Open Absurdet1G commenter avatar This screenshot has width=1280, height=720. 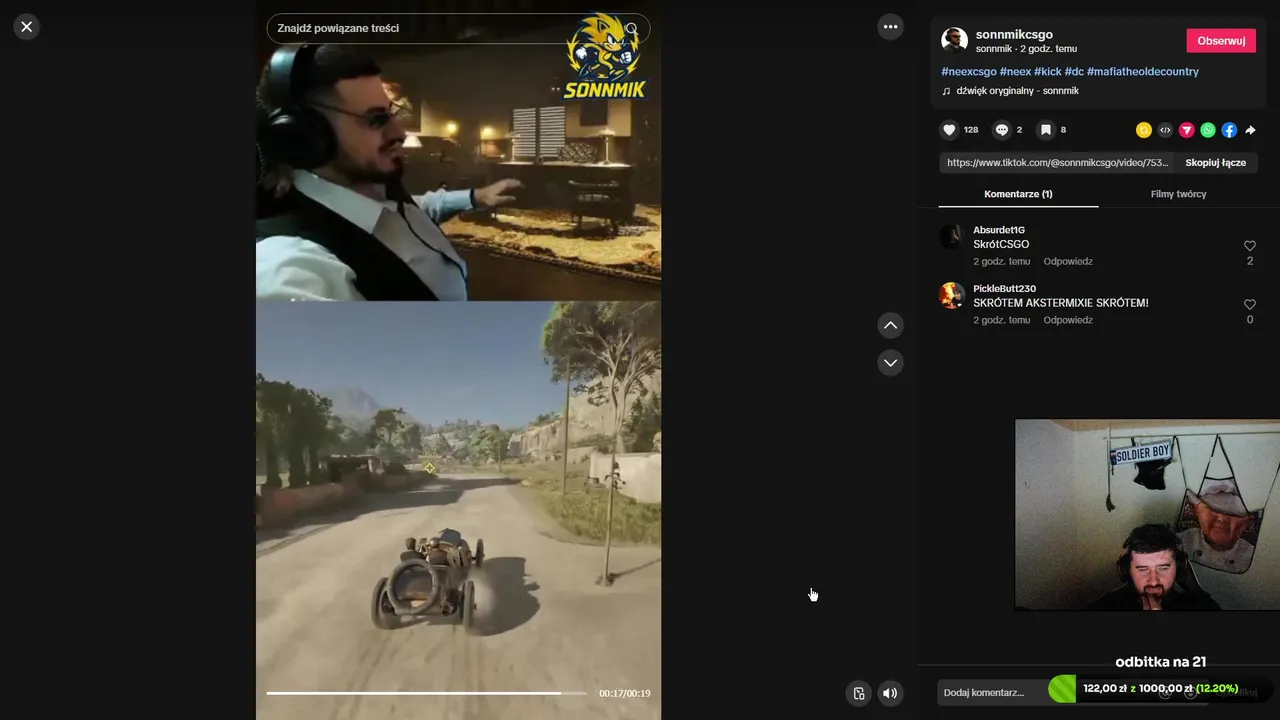click(x=952, y=236)
